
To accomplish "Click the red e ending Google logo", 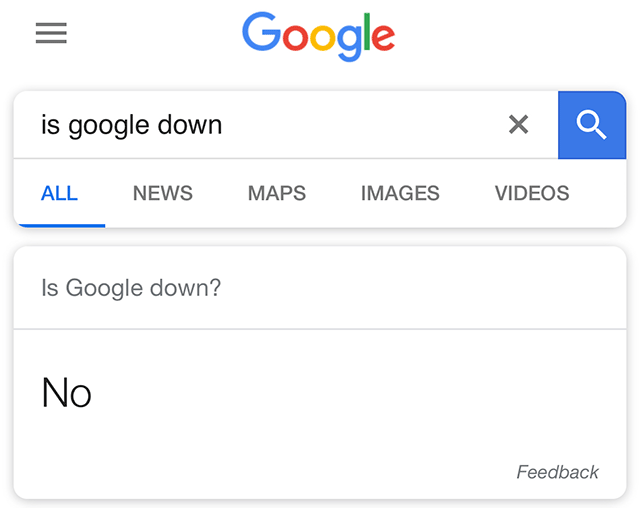I will [x=384, y=39].
